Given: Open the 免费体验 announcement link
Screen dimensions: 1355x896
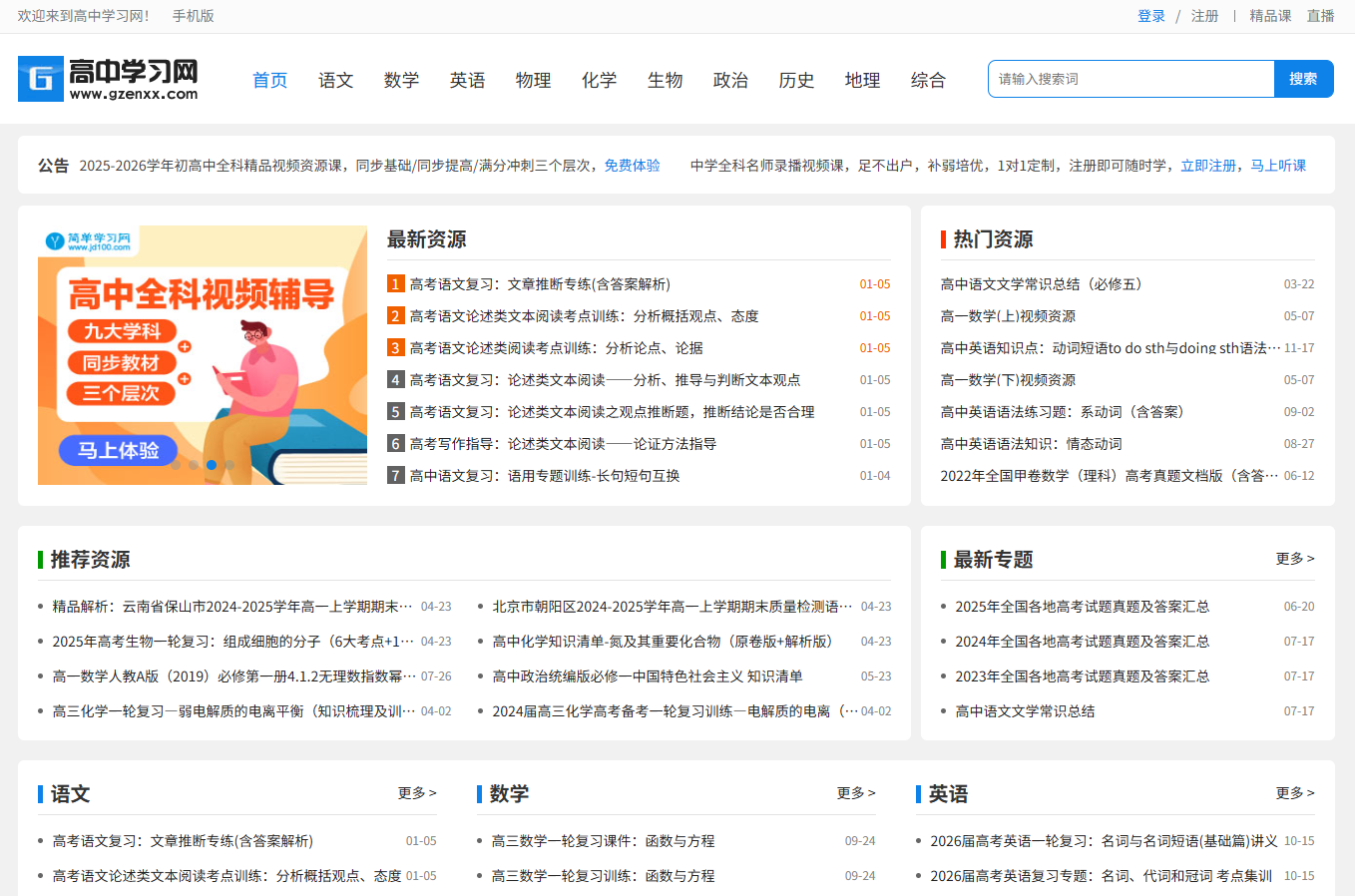Looking at the screenshot, I should [x=632, y=166].
